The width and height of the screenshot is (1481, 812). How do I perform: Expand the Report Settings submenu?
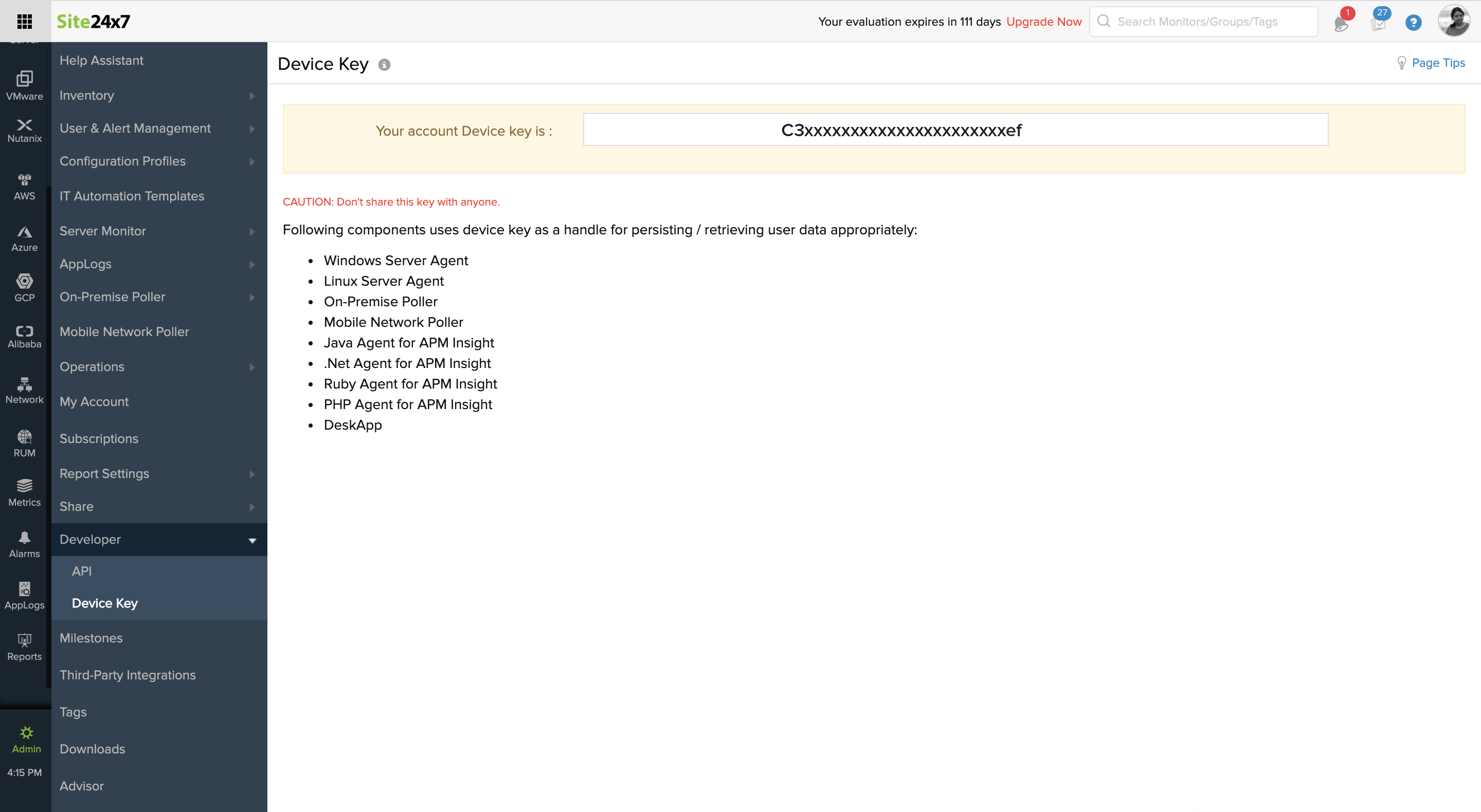[x=158, y=473]
